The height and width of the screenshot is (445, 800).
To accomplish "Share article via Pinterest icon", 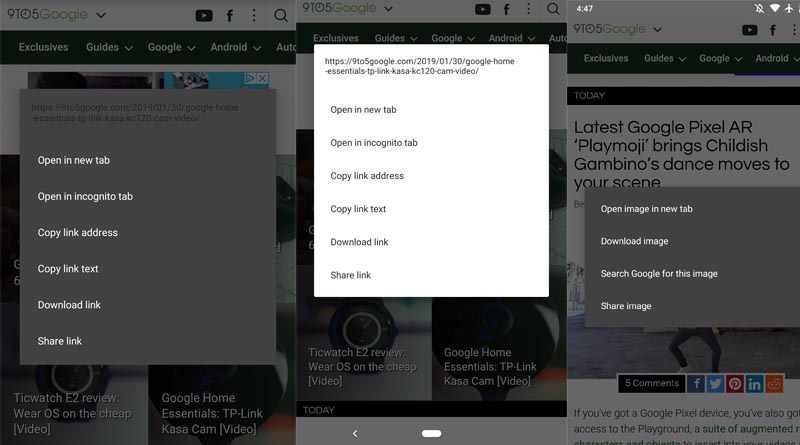I will [735, 383].
